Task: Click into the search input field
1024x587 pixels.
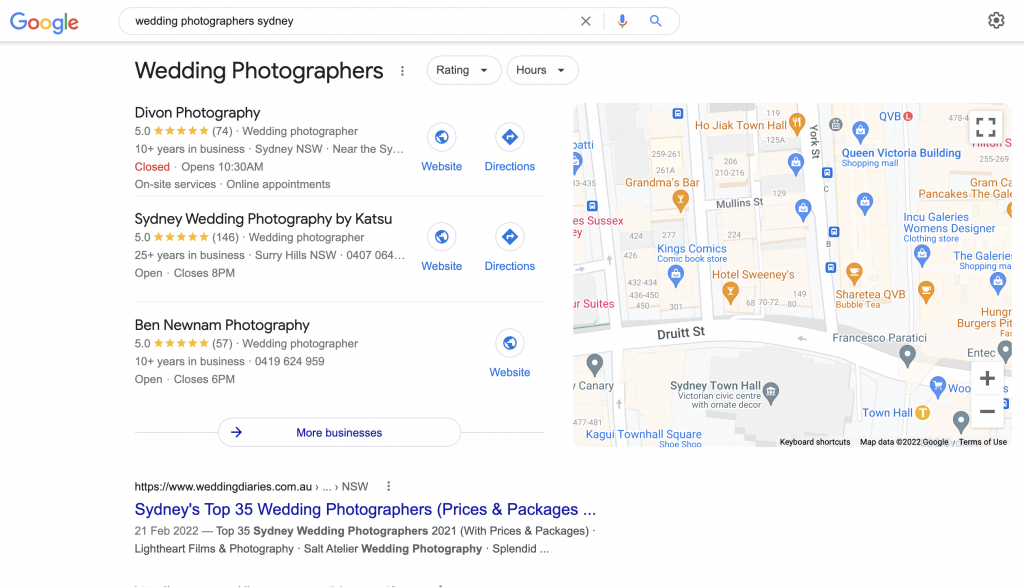Action: coord(353,21)
